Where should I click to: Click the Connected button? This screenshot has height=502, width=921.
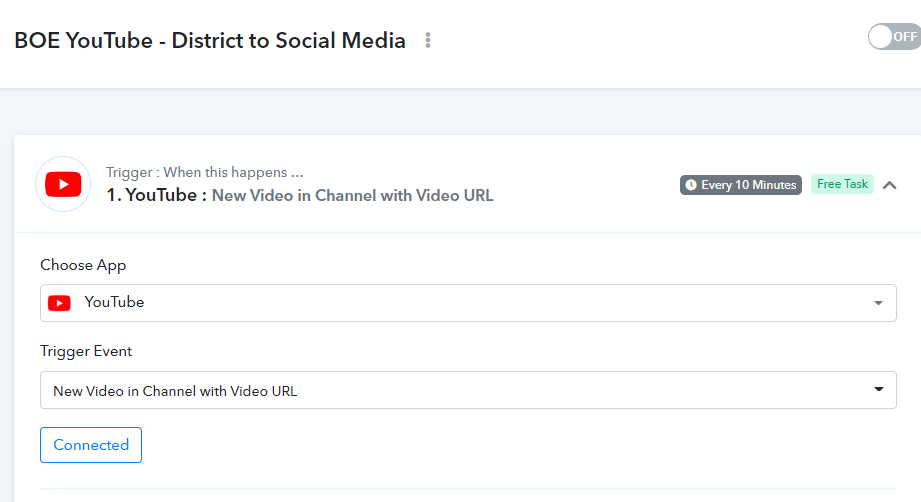coord(91,445)
